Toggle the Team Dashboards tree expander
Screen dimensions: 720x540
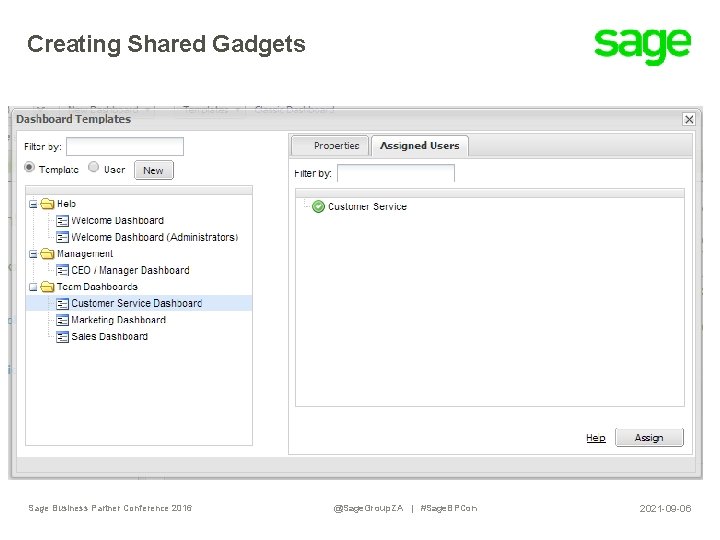click(x=33, y=287)
